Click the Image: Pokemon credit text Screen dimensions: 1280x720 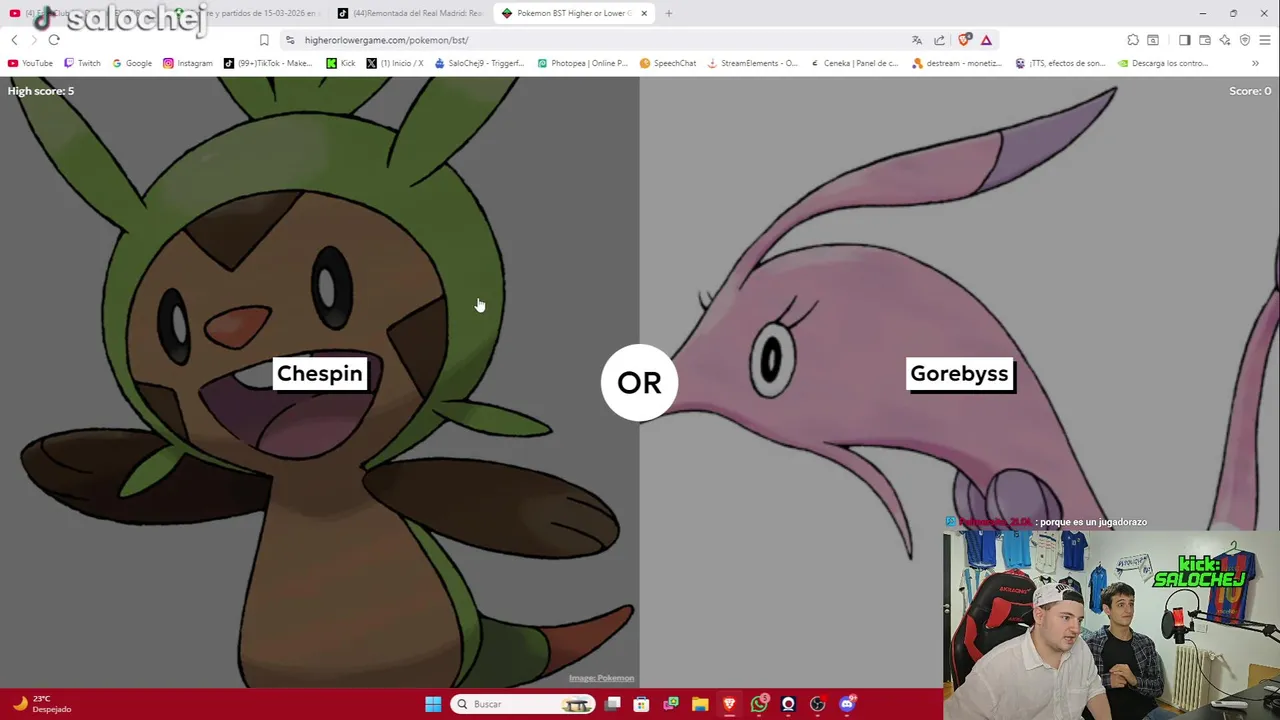(601, 678)
